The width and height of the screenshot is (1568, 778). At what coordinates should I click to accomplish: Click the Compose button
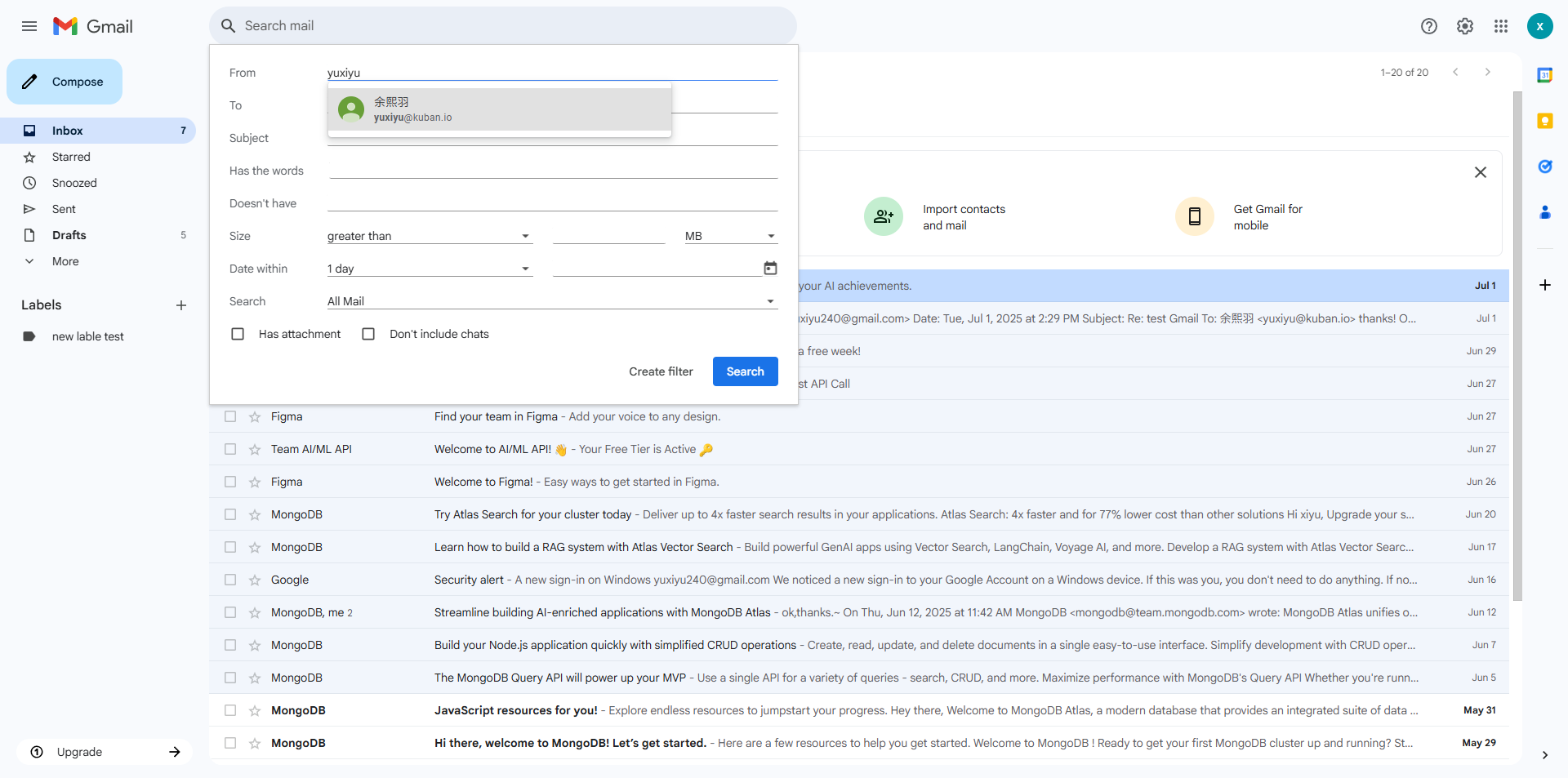(65, 82)
